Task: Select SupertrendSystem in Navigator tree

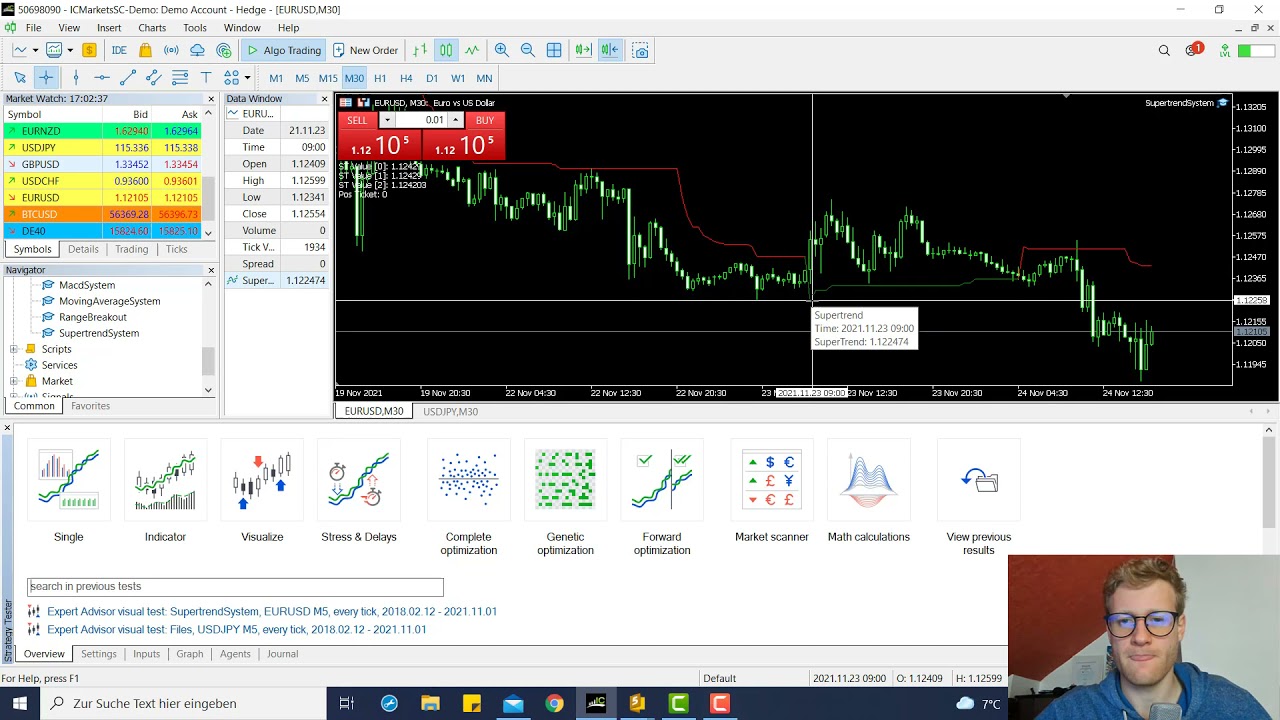Action: (99, 333)
